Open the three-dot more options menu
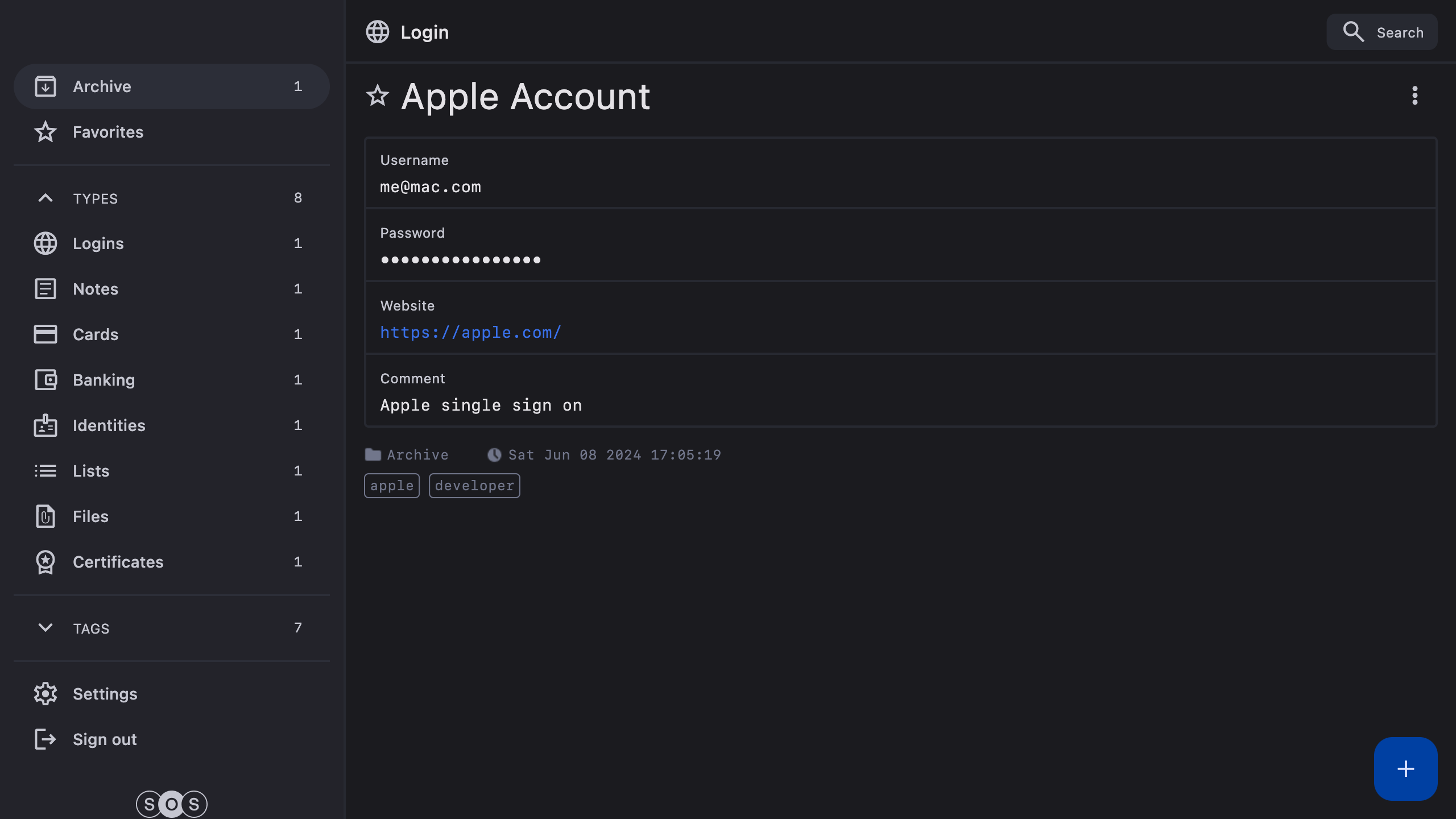This screenshot has height=819, width=1456. (x=1414, y=96)
